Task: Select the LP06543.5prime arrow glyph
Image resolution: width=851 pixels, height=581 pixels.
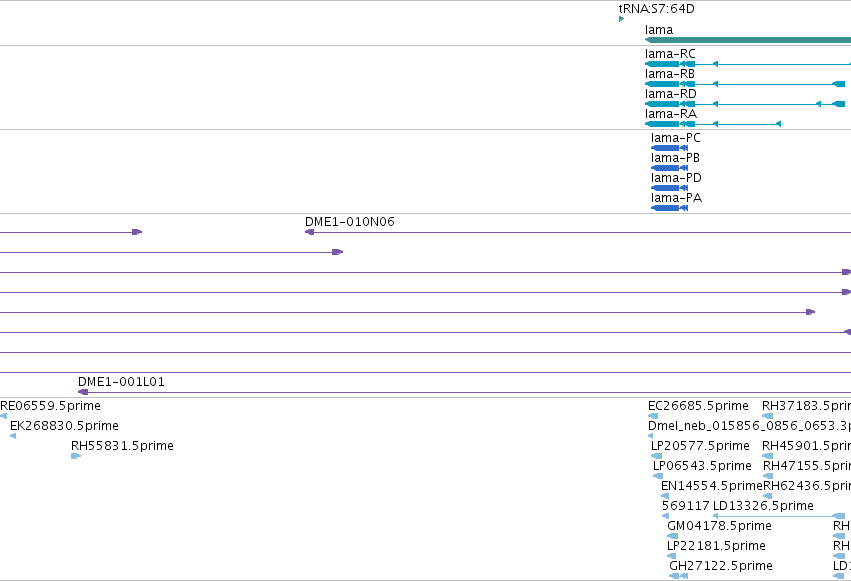Action: pos(658,476)
